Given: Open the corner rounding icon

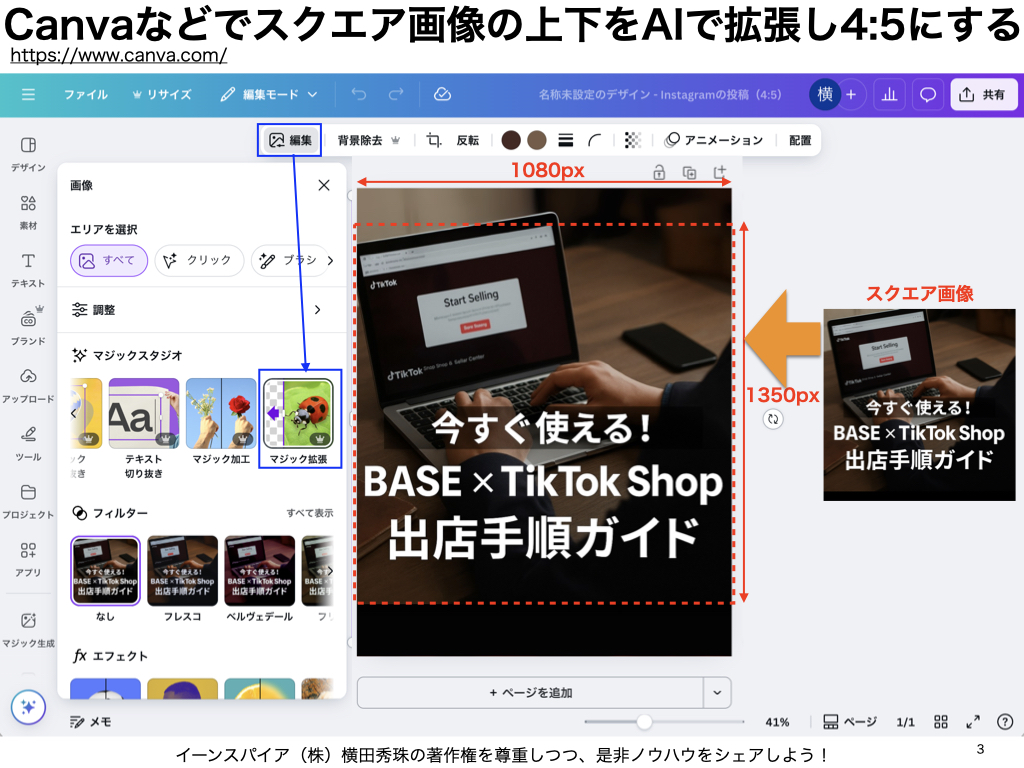Looking at the screenshot, I should tap(594, 140).
